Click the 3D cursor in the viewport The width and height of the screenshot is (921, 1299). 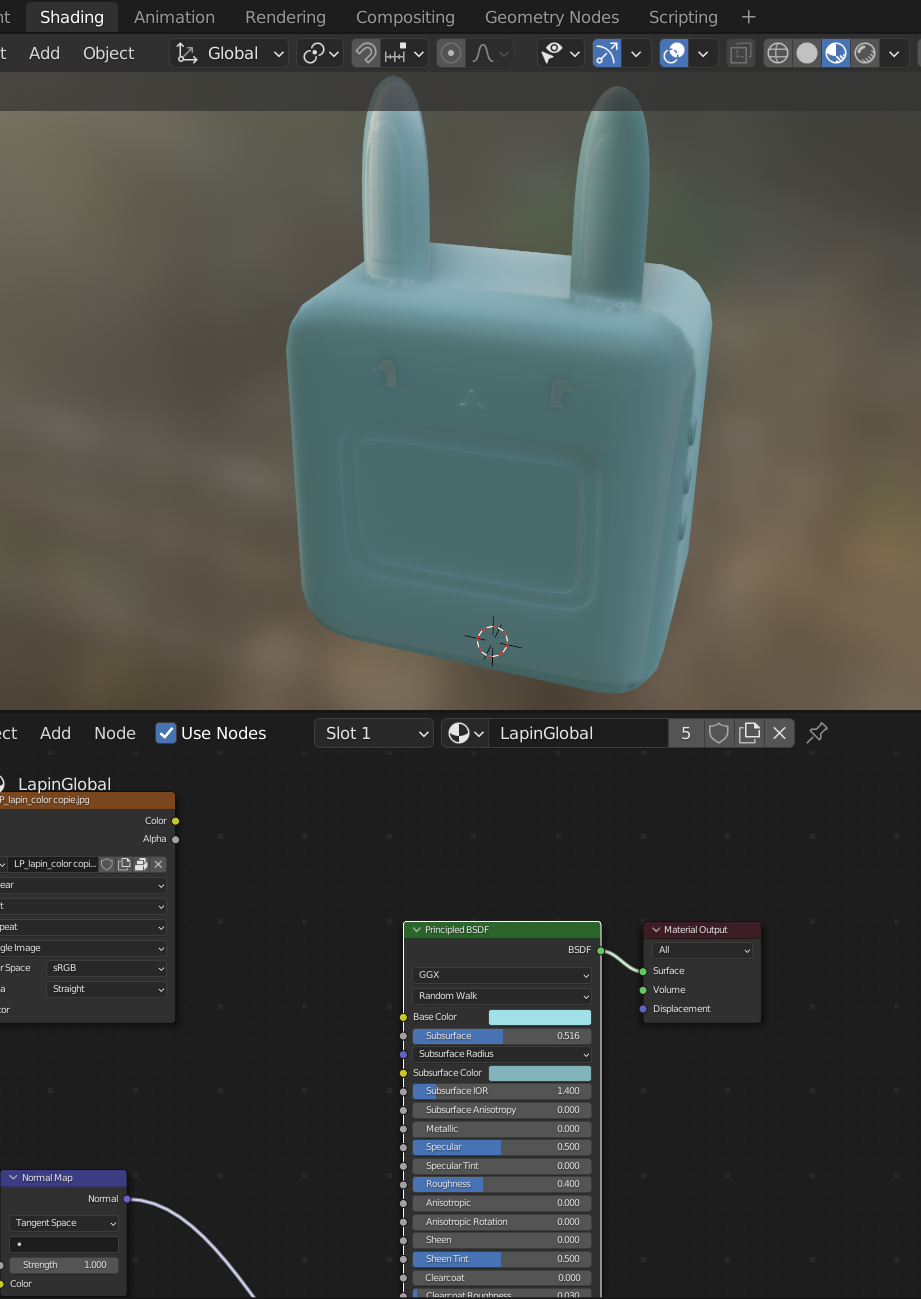point(492,641)
